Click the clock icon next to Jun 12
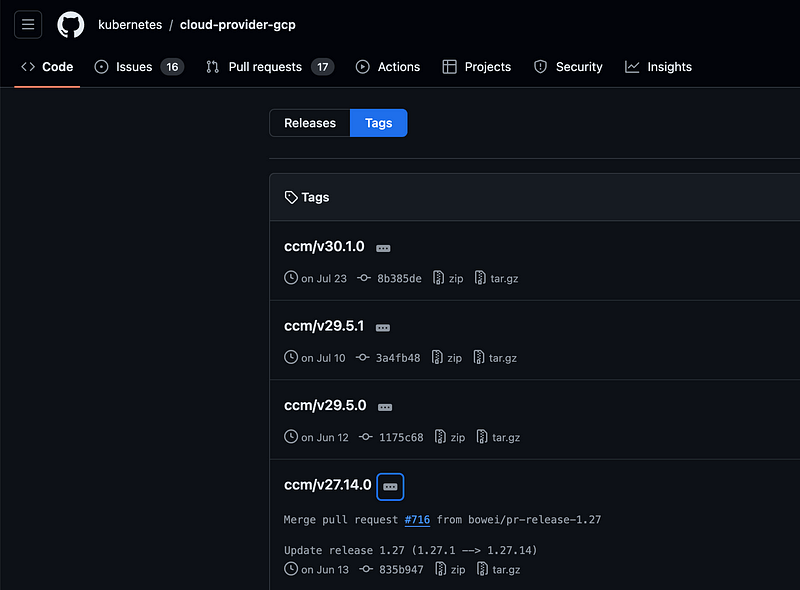This screenshot has width=800, height=590. coord(291,437)
